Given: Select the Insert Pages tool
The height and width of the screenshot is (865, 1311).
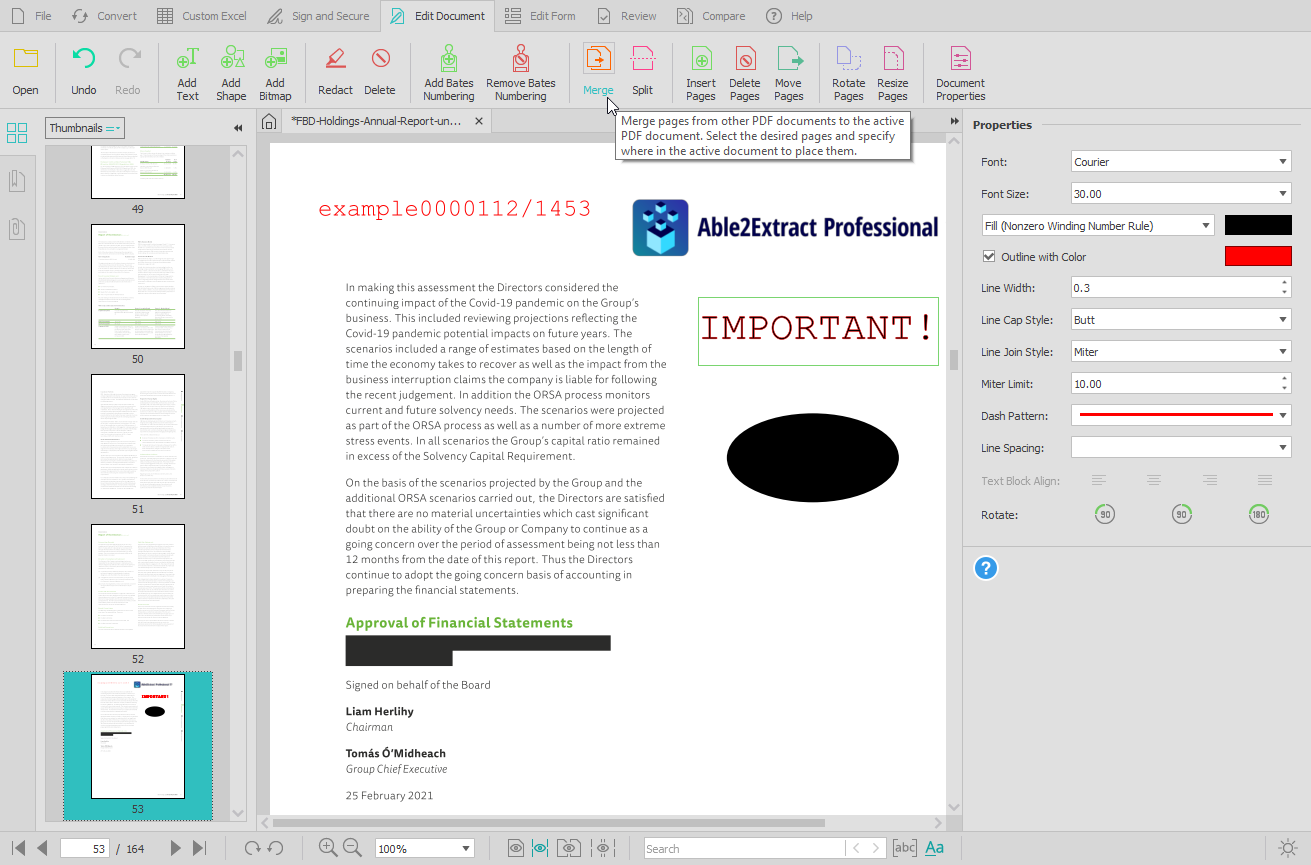Looking at the screenshot, I should tap(700, 68).
